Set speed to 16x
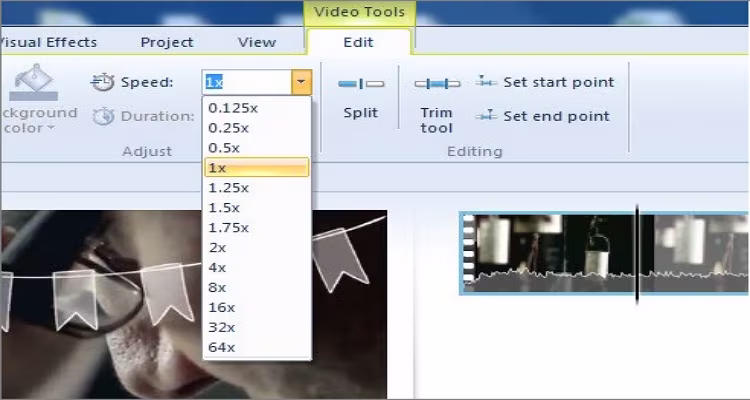Image resolution: width=750 pixels, height=400 pixels. [x=257, y=307]
